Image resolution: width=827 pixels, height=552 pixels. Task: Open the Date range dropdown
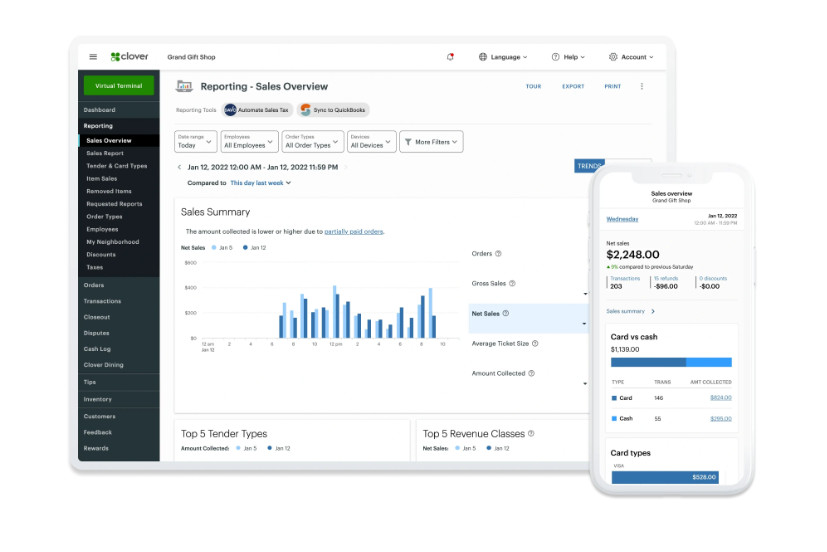point(196,142)
